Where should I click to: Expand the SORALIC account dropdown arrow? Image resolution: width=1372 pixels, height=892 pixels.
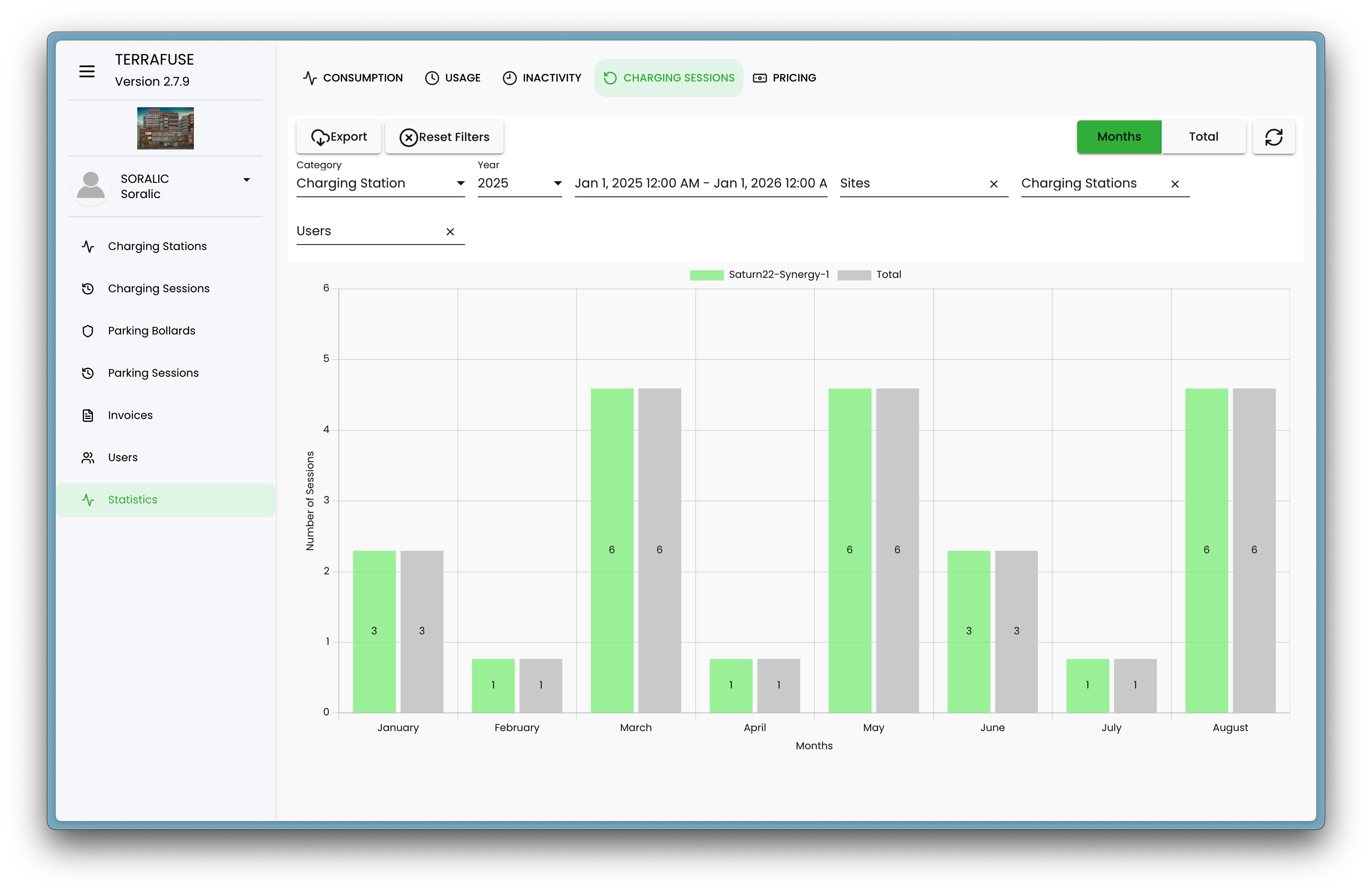(x=247, y=180)
